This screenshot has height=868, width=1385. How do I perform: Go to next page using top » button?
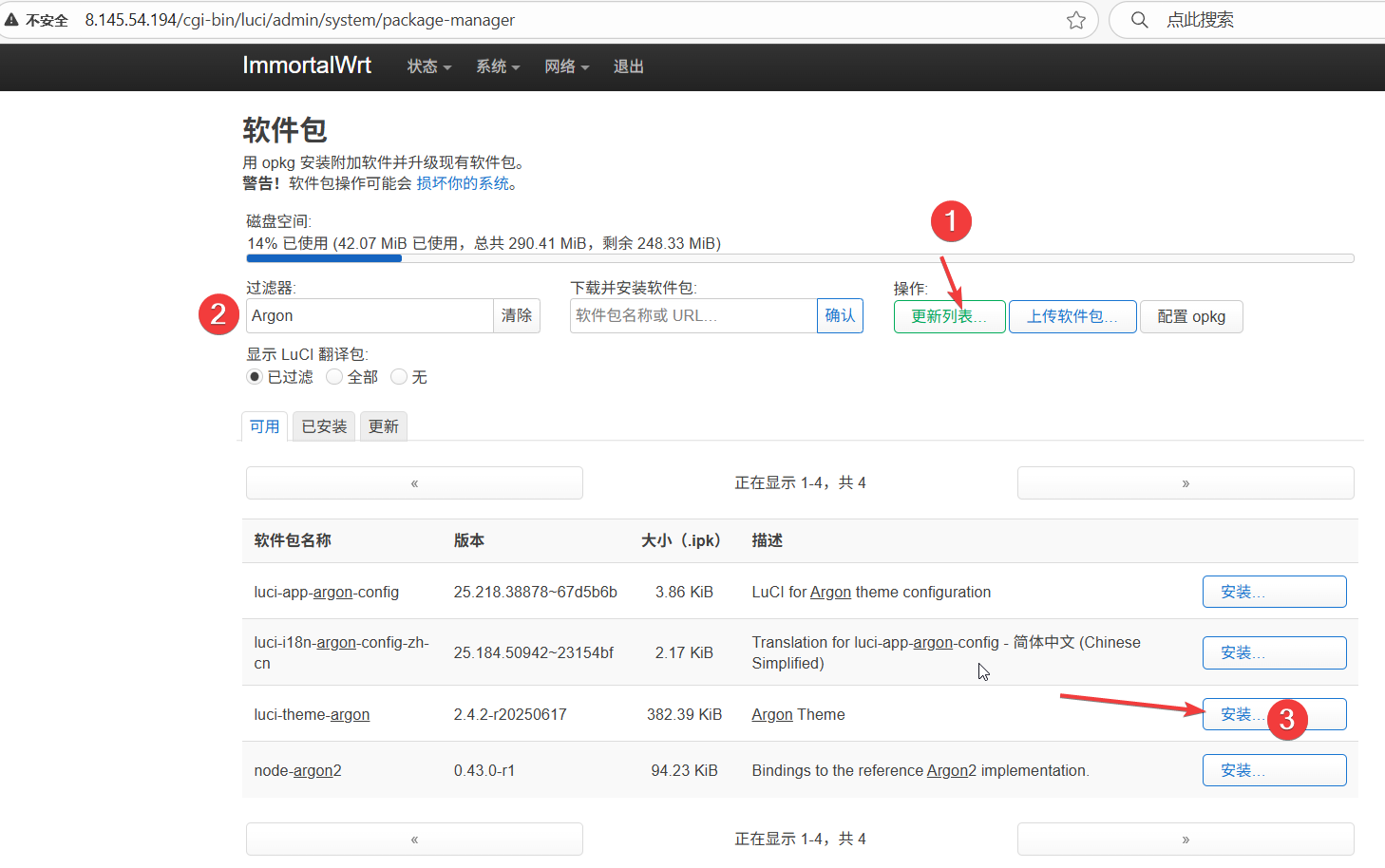(x=1185, y=483)
